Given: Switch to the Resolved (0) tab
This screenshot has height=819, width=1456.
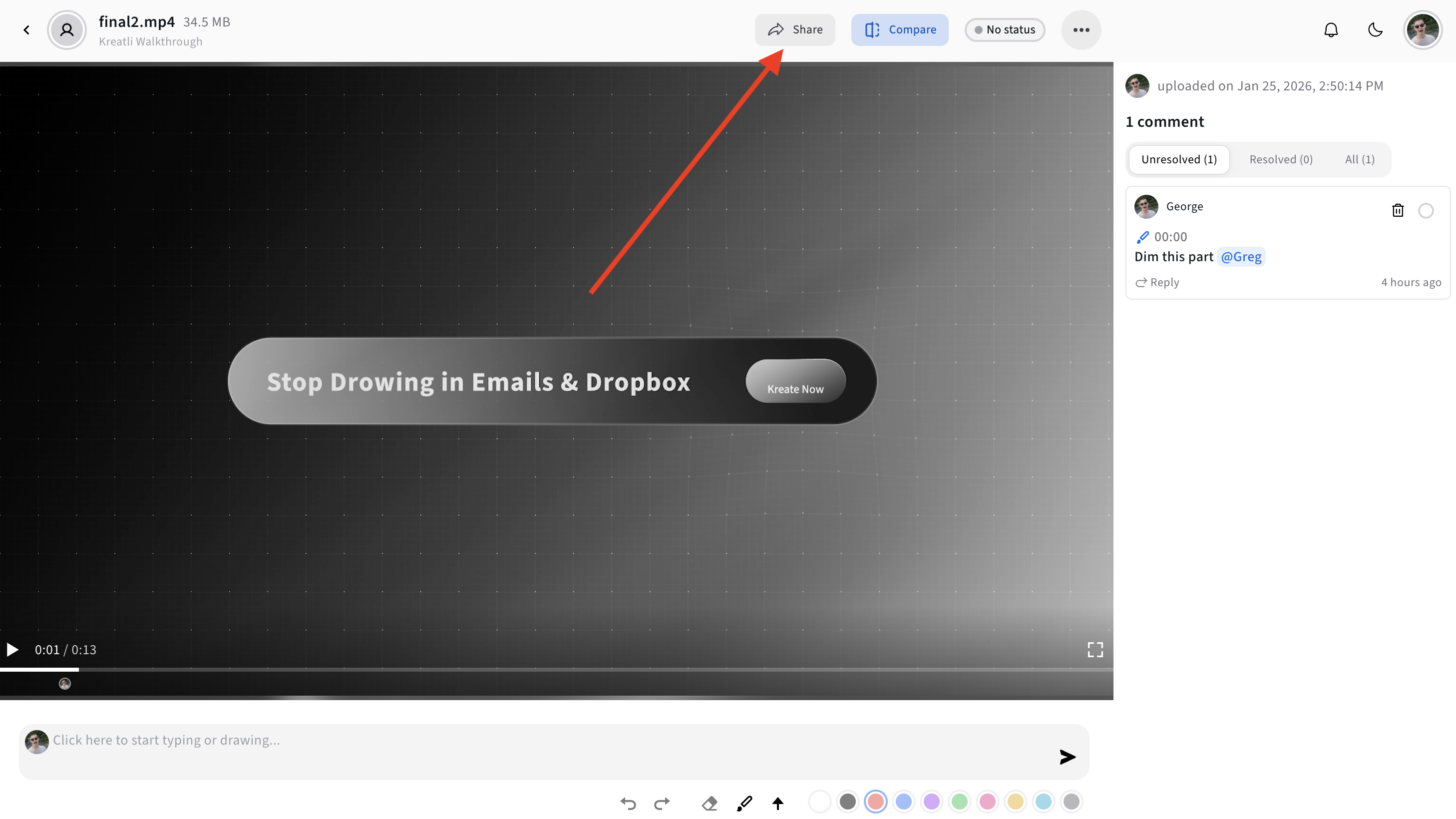Looking at the screenshot, I should tap(1281, 159).
